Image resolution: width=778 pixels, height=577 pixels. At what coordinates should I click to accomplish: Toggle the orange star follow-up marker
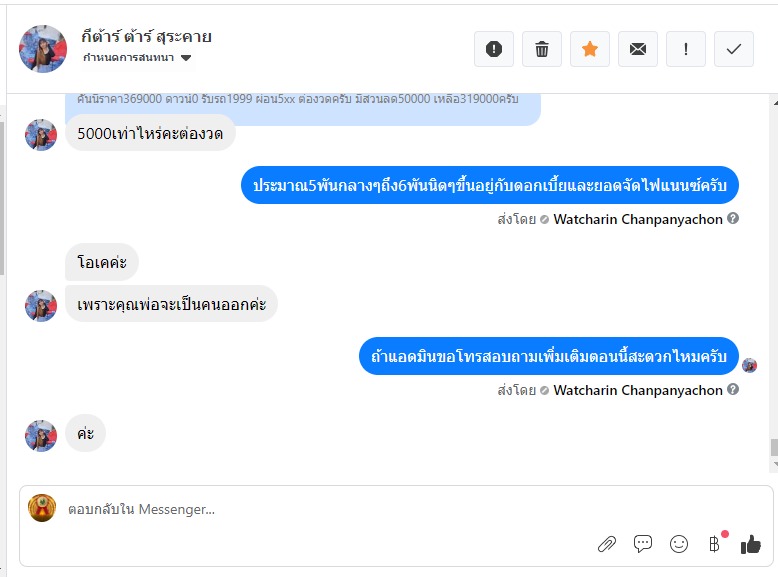(590, 49)
